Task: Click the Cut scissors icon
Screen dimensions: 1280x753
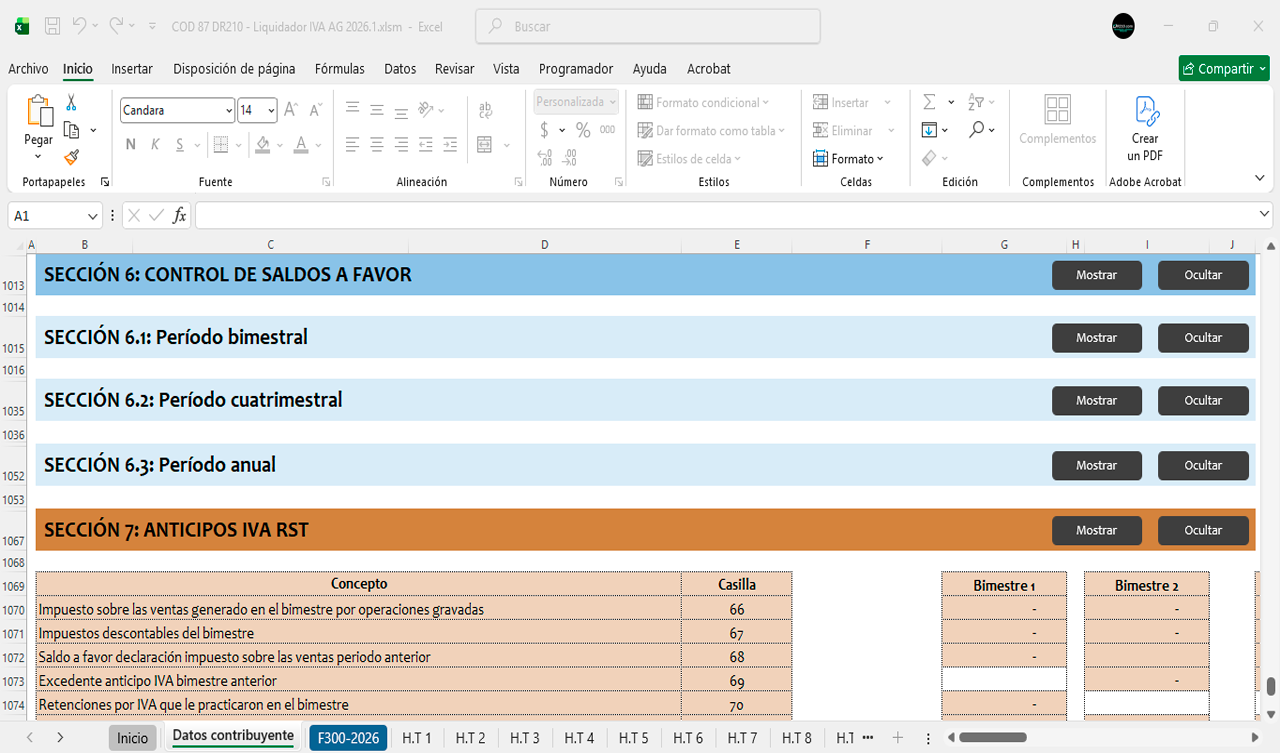Action: pos(71,103)
